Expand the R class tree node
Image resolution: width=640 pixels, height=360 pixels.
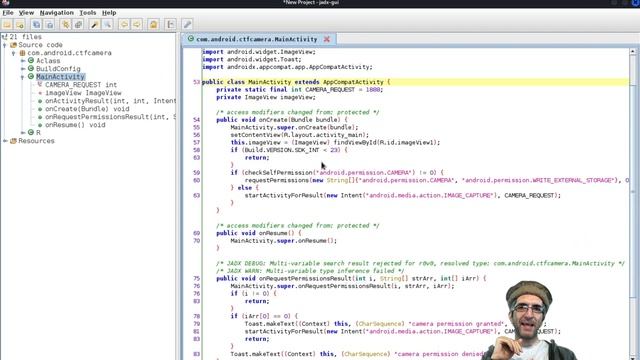pos(23,133)
